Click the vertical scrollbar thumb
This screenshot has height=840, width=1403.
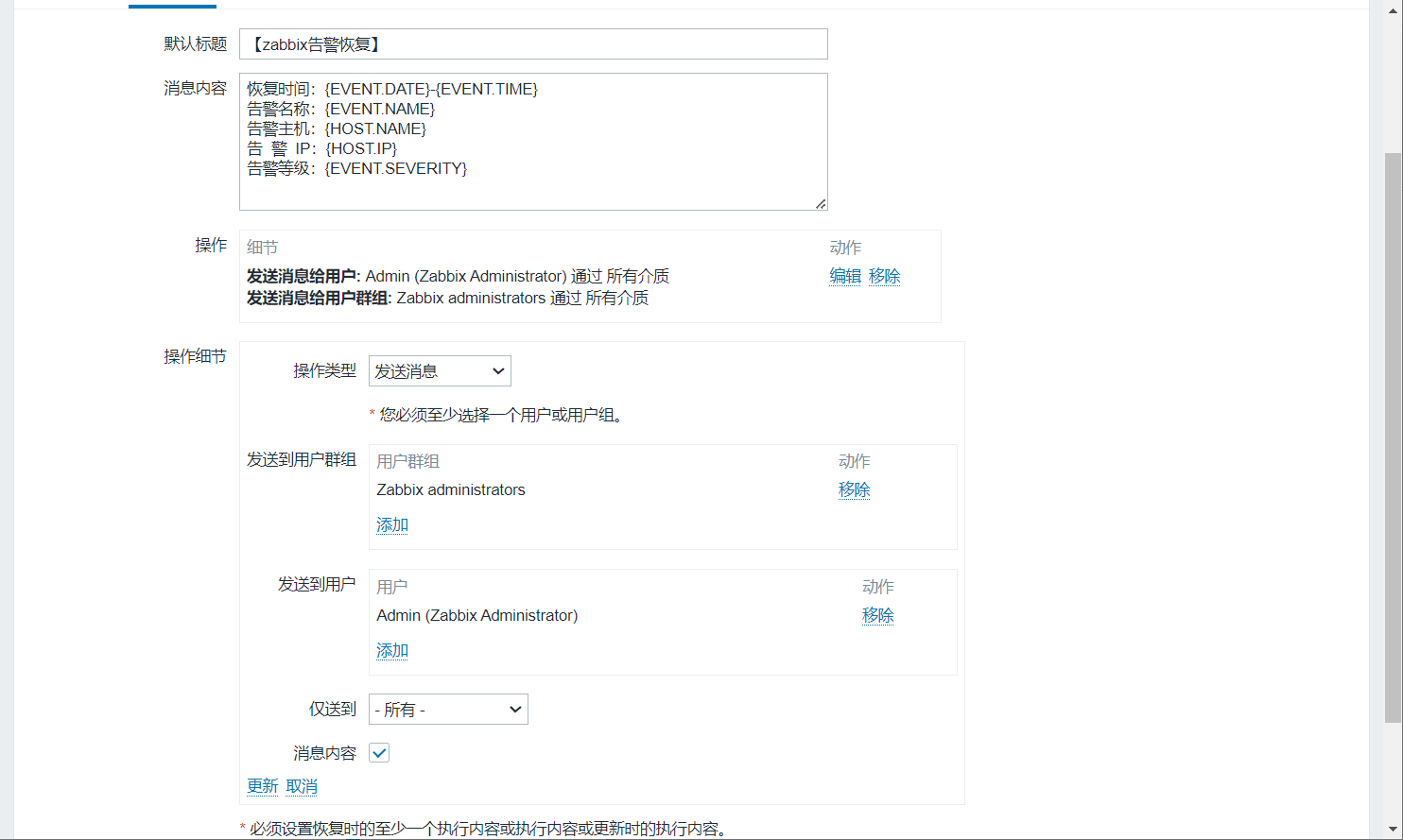1394,435
